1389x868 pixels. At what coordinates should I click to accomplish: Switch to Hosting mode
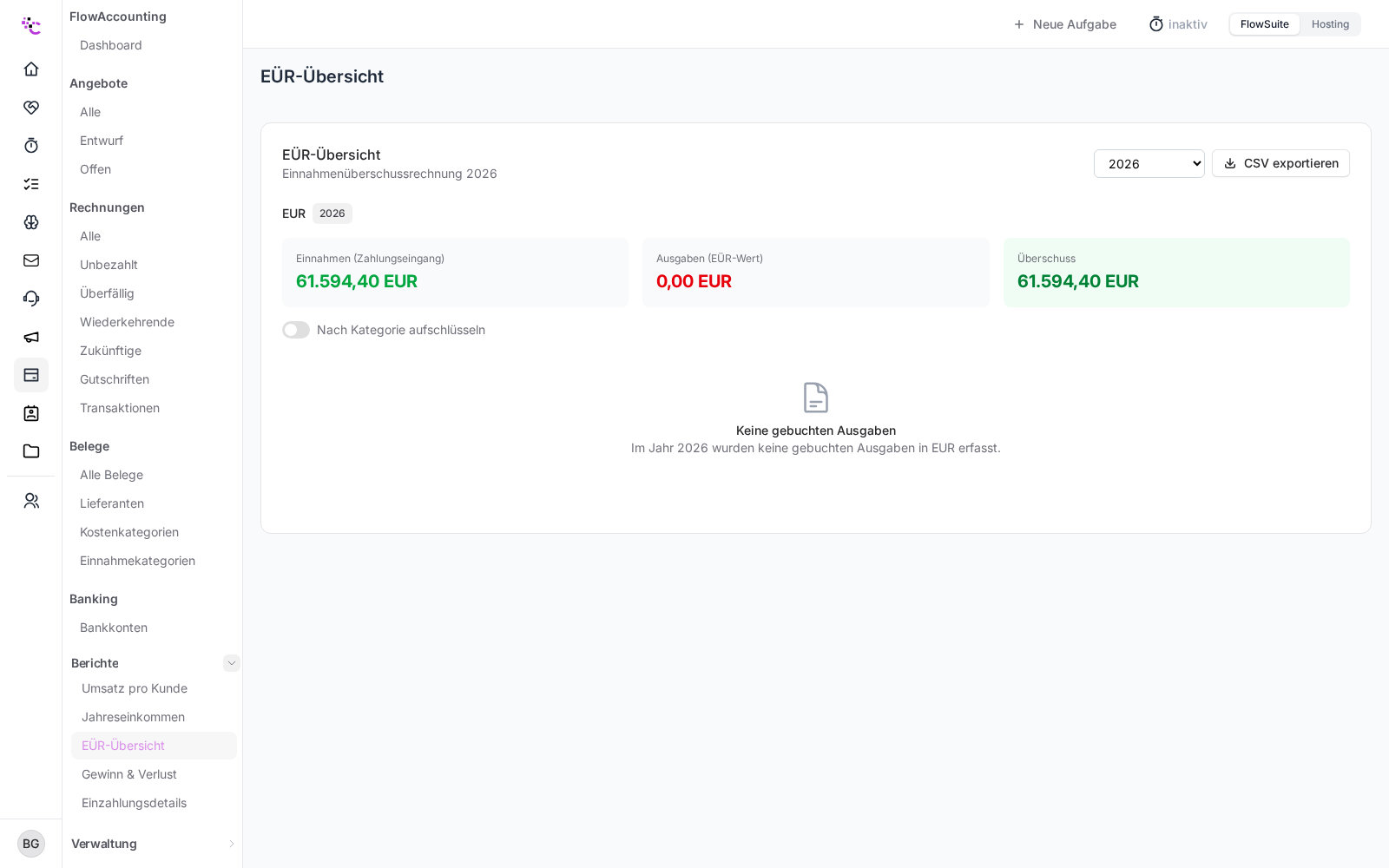1330,24
